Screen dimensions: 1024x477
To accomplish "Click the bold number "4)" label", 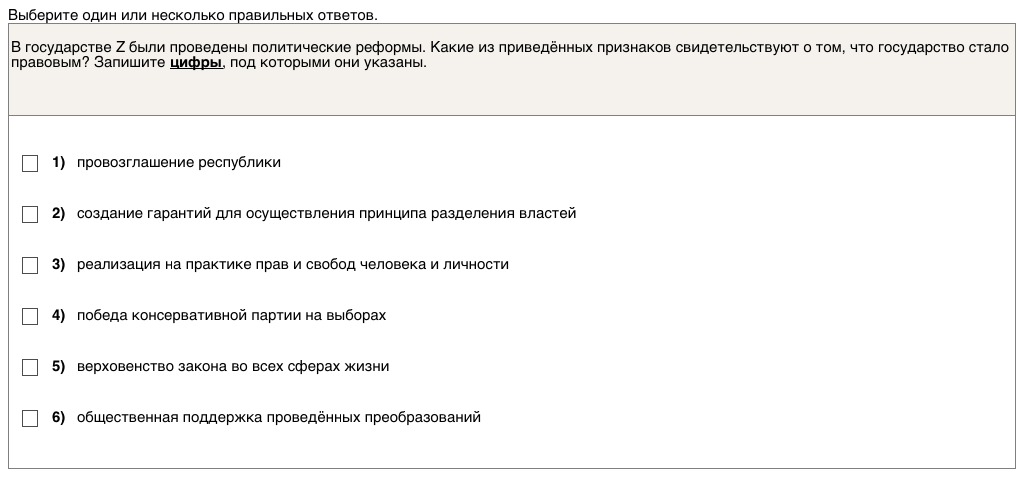I will 58,315.
